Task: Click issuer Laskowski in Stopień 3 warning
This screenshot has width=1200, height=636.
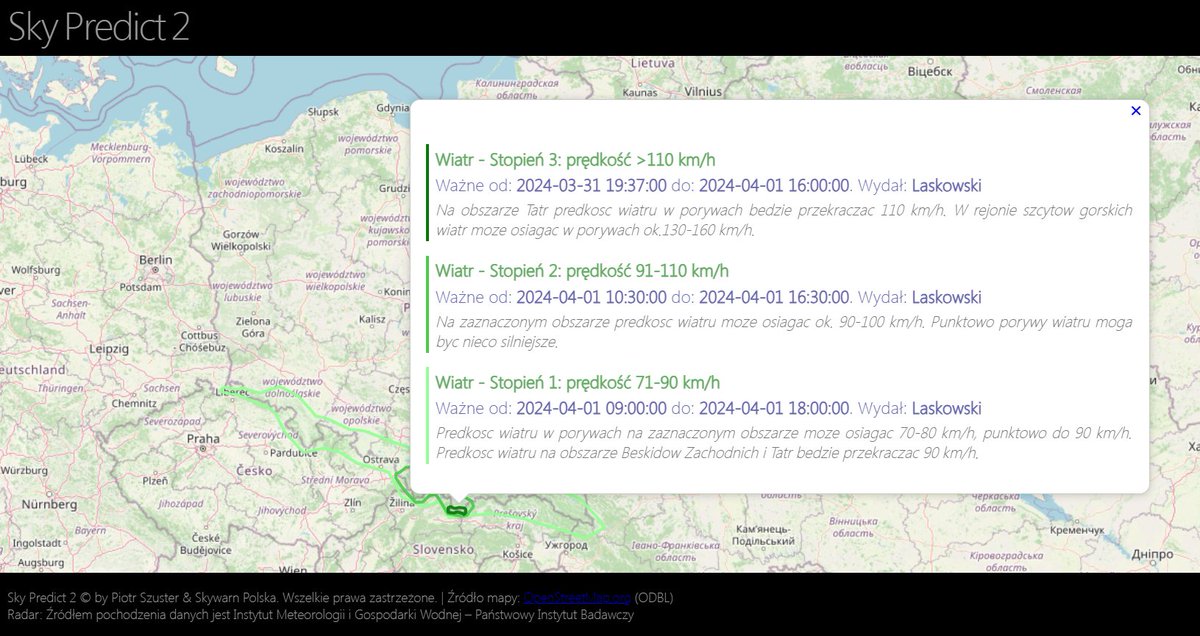Action: (946, 186)
